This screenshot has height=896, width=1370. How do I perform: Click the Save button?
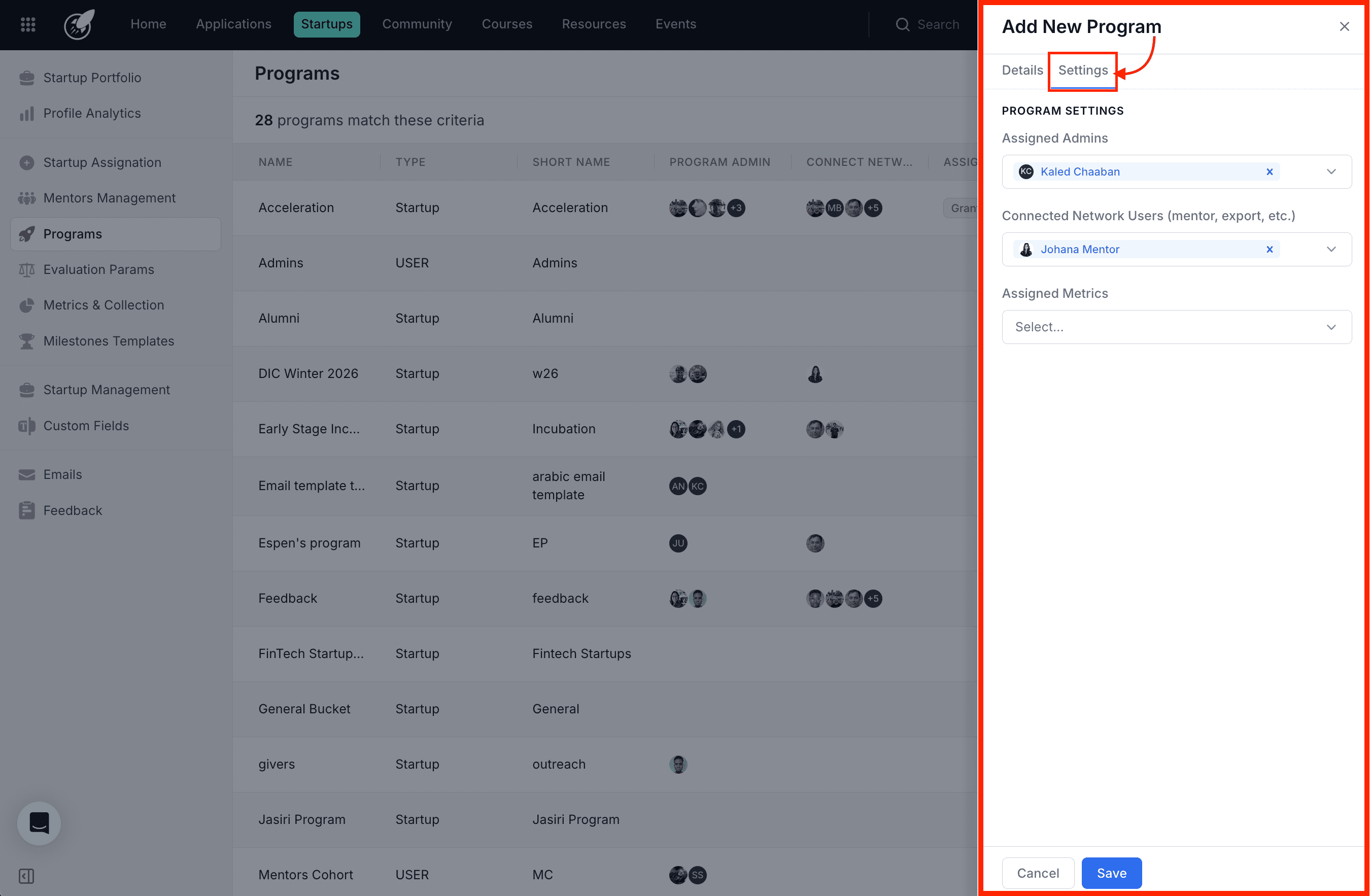1111,873
